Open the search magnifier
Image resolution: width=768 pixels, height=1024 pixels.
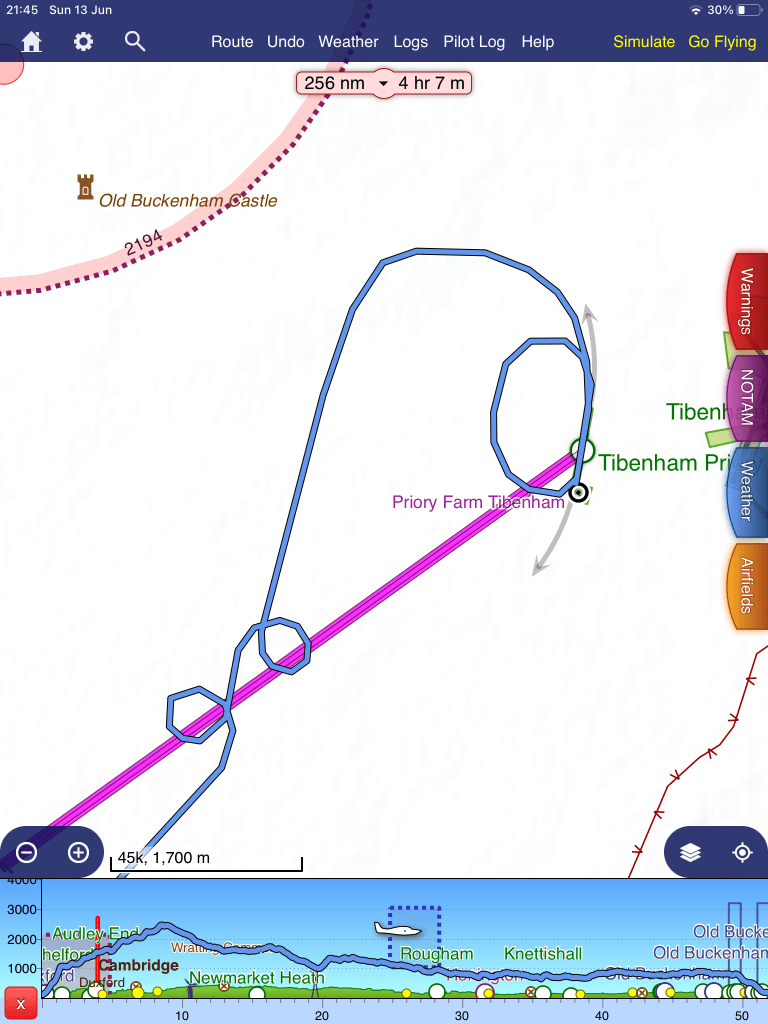tap(135, 42)
